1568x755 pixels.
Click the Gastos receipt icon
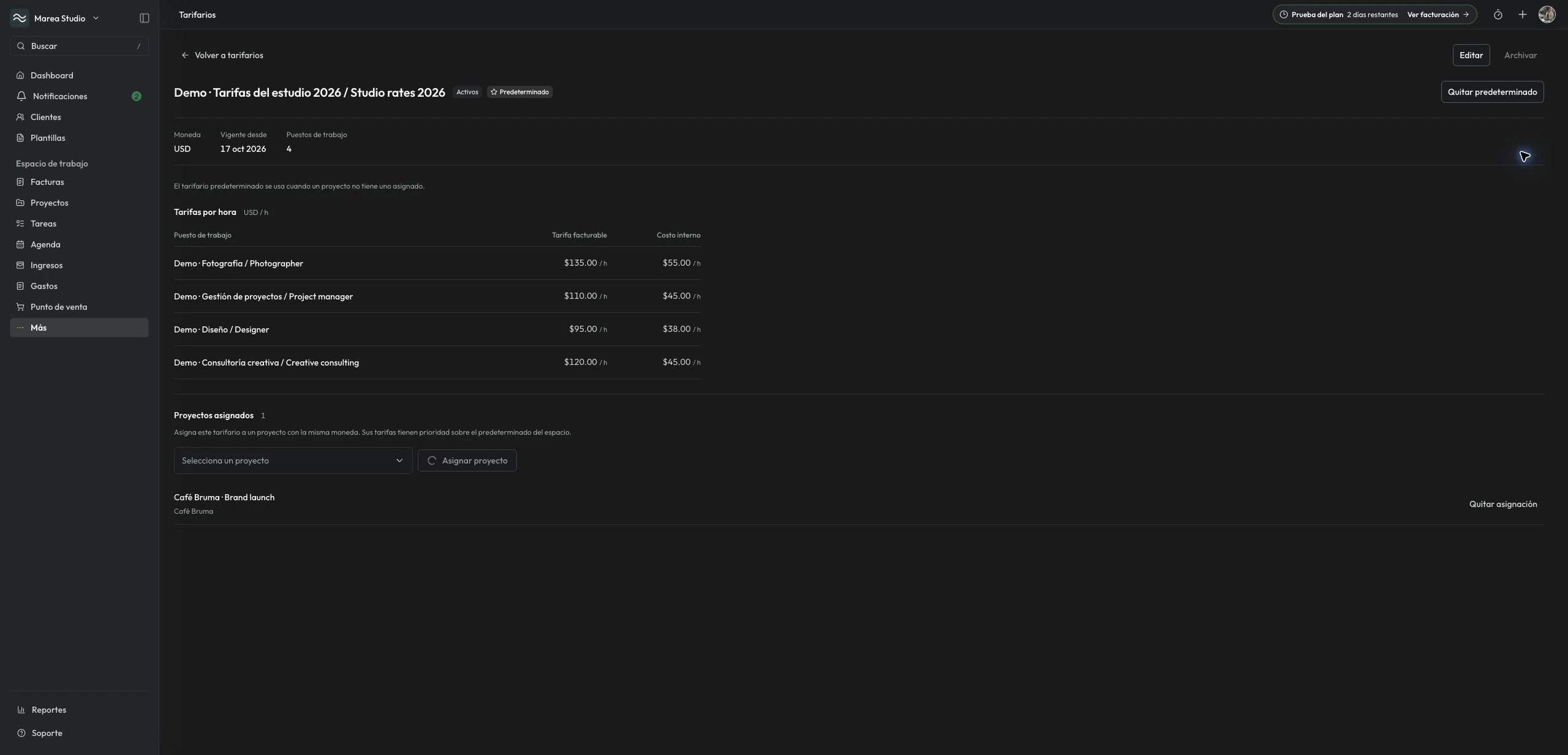20,286
